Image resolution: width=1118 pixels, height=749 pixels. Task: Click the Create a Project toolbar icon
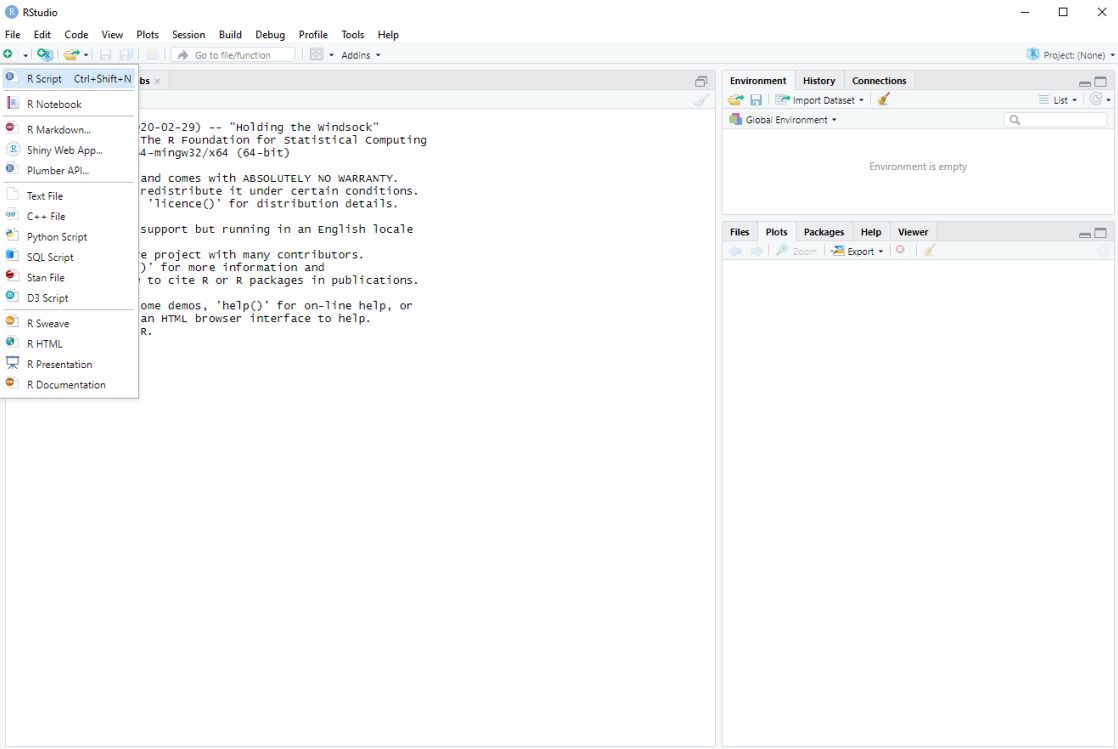[45, 55]
